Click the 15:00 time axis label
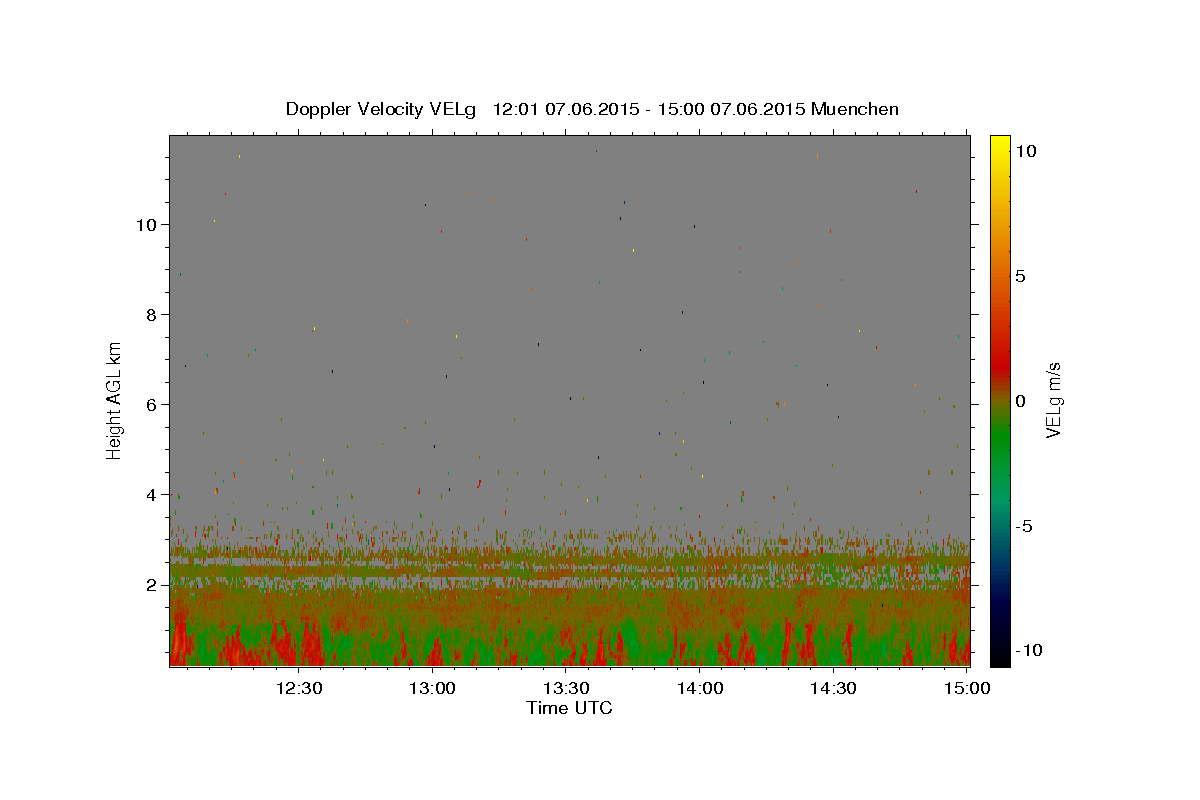The image size is (1200, 800). coord(967,688)
